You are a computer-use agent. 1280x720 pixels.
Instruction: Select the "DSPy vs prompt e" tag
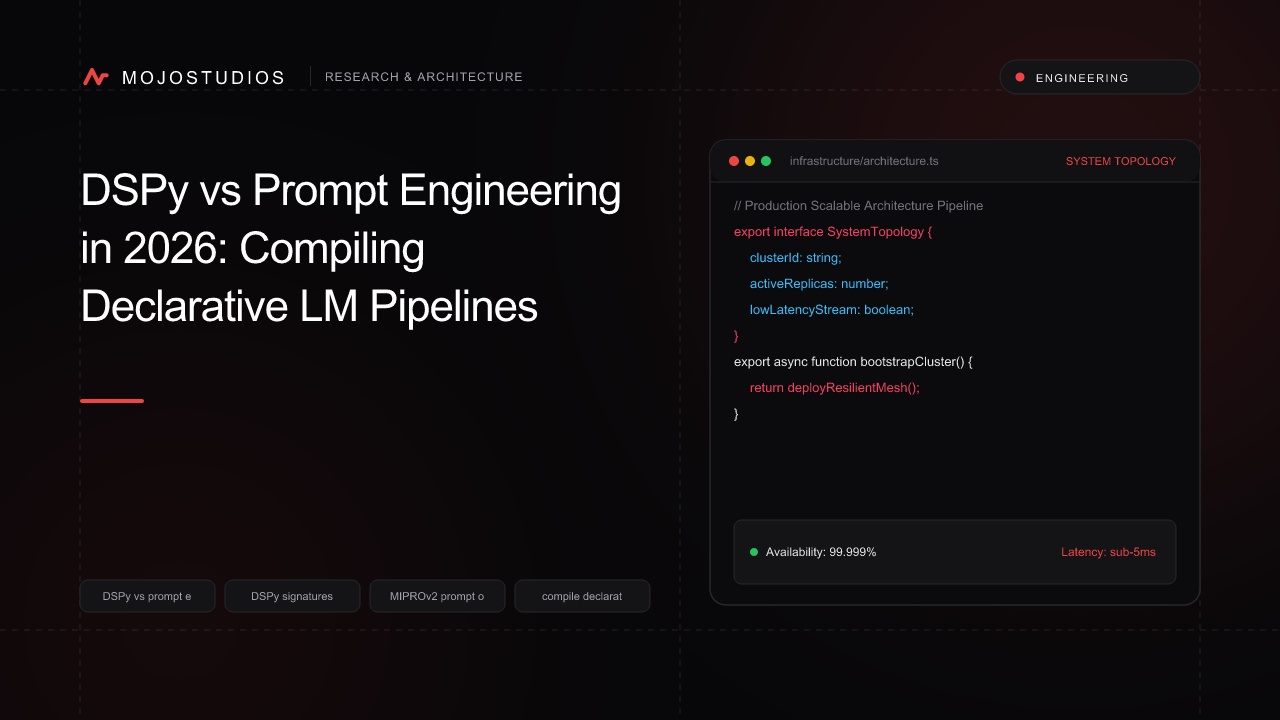(147, 596)
